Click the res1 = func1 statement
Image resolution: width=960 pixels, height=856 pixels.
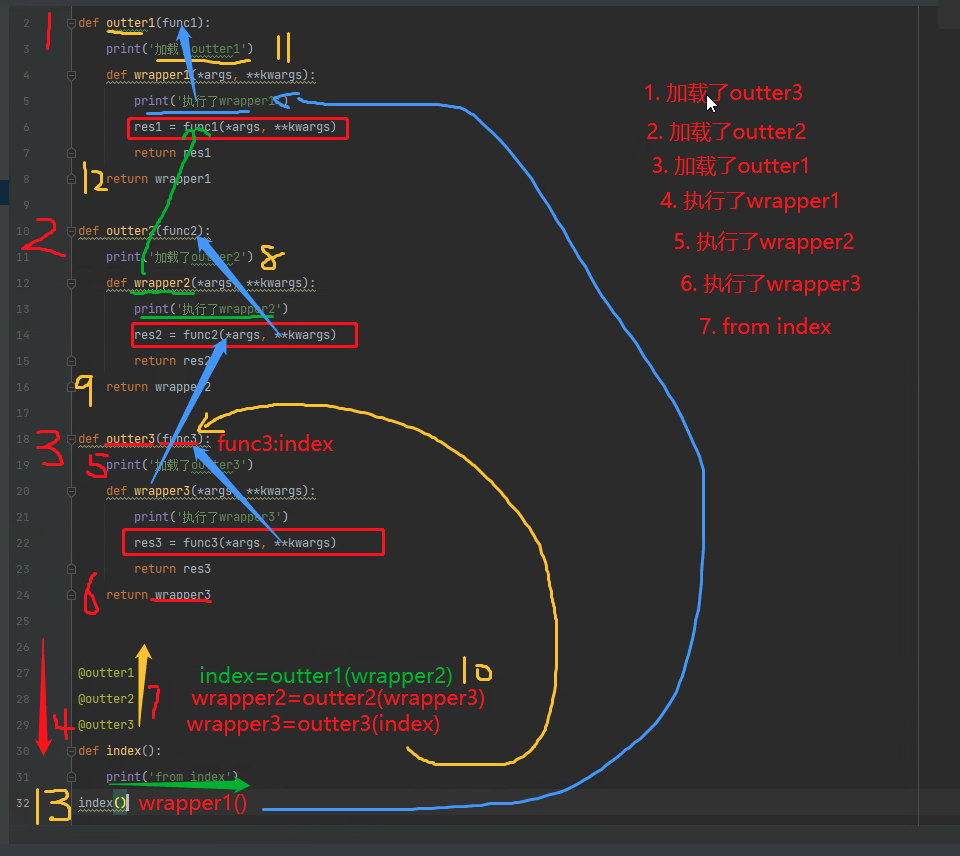[x=235, y=127]
